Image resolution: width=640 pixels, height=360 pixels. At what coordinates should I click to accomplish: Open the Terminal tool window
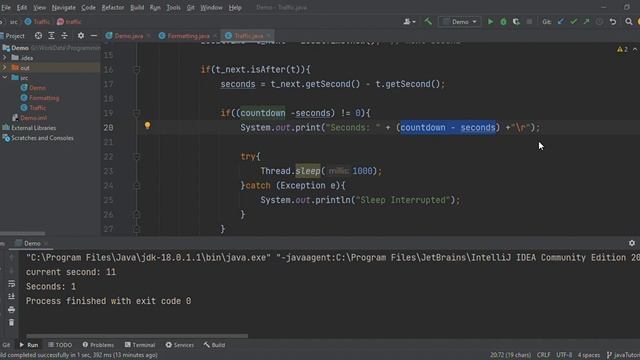click(140, 345)
